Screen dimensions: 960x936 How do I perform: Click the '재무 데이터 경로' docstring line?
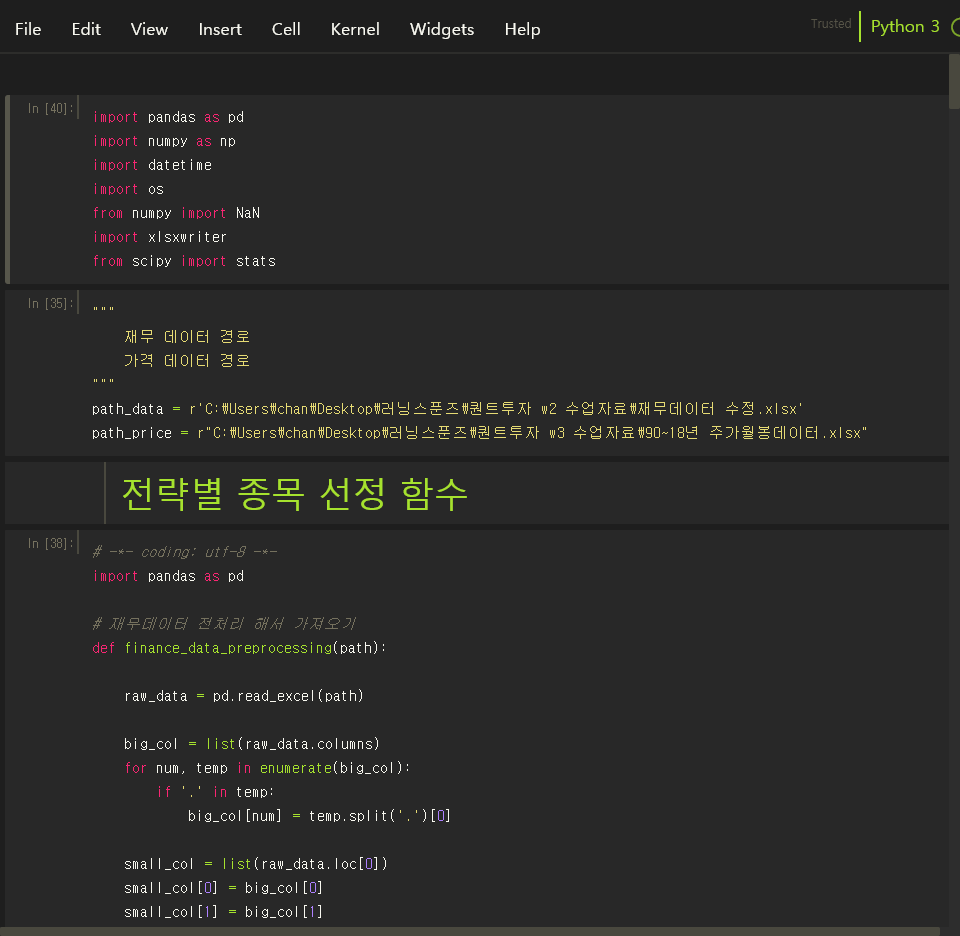point(187,337)
